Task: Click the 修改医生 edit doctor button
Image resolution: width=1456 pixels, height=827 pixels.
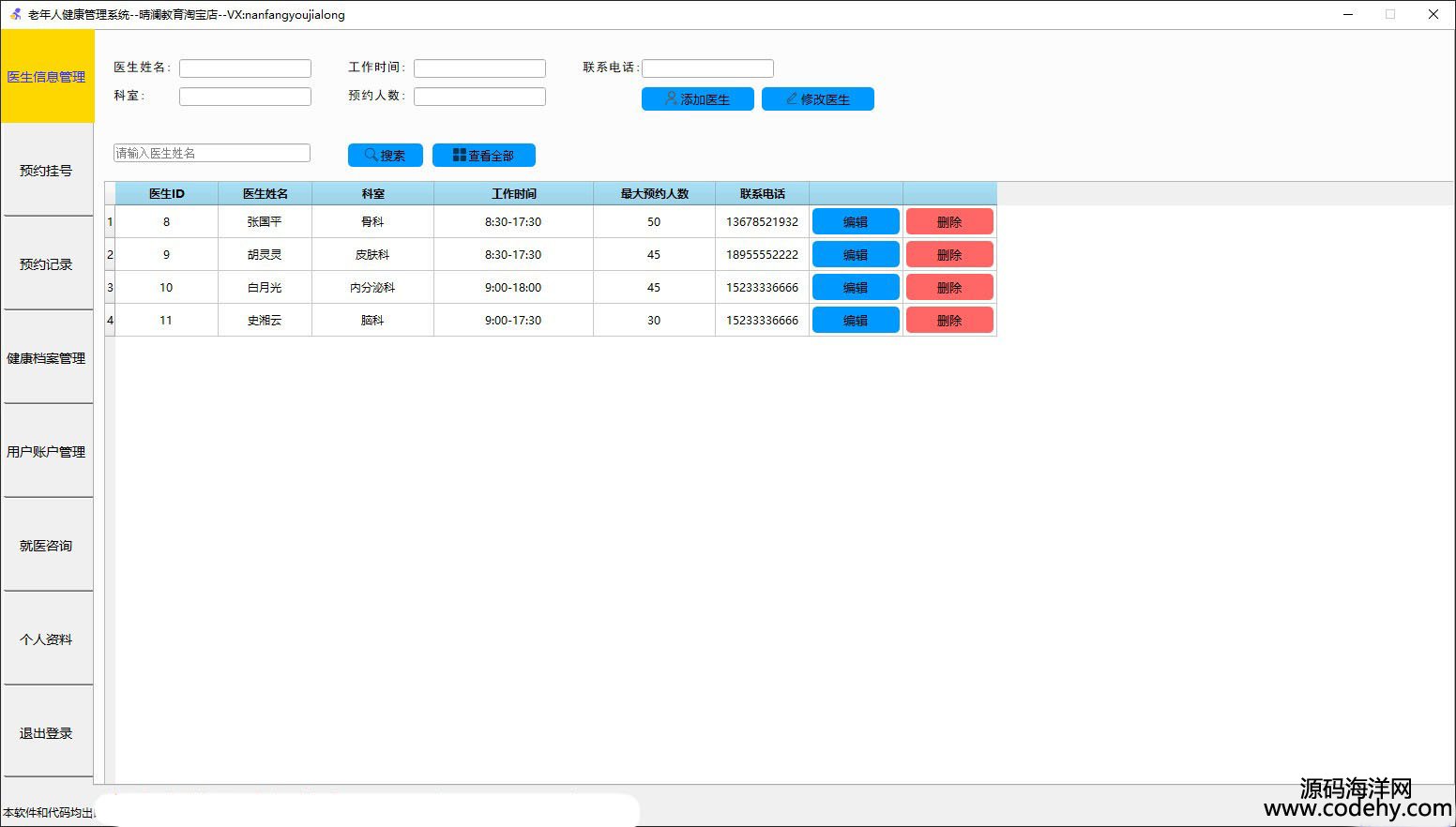Action: click(x=817, y=99)
